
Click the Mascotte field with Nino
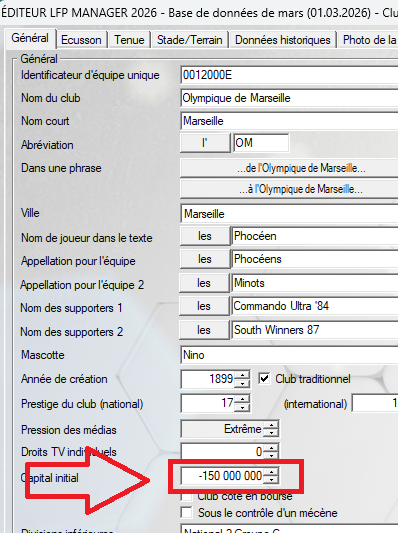point(289,355)
